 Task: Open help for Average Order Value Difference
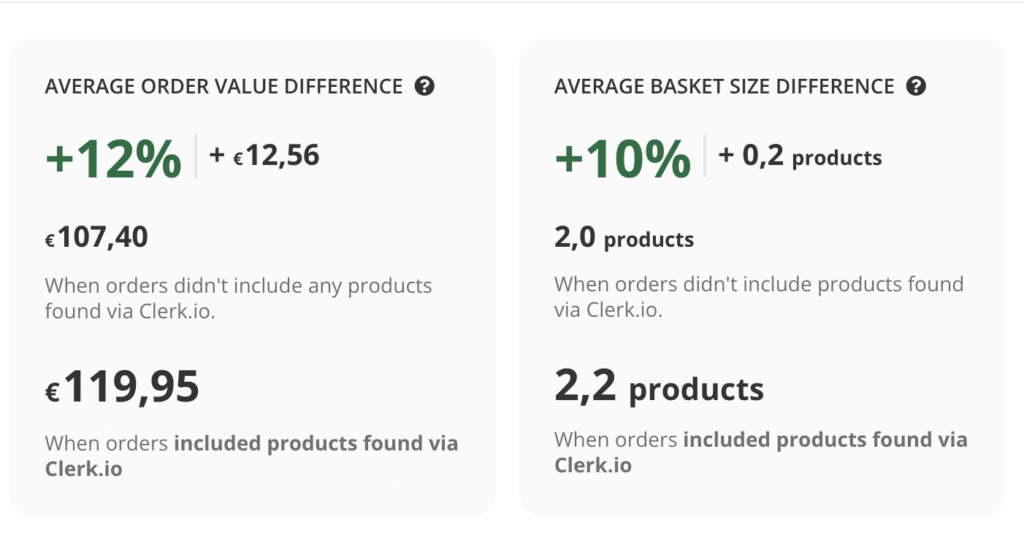pos(424,86)
